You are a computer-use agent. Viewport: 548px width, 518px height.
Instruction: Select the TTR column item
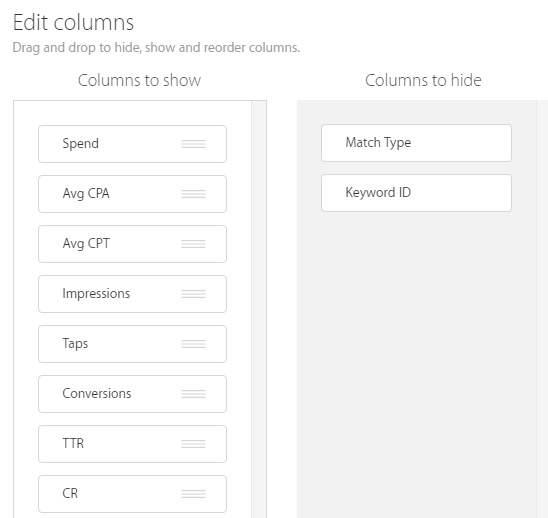[x=132, y=444]
